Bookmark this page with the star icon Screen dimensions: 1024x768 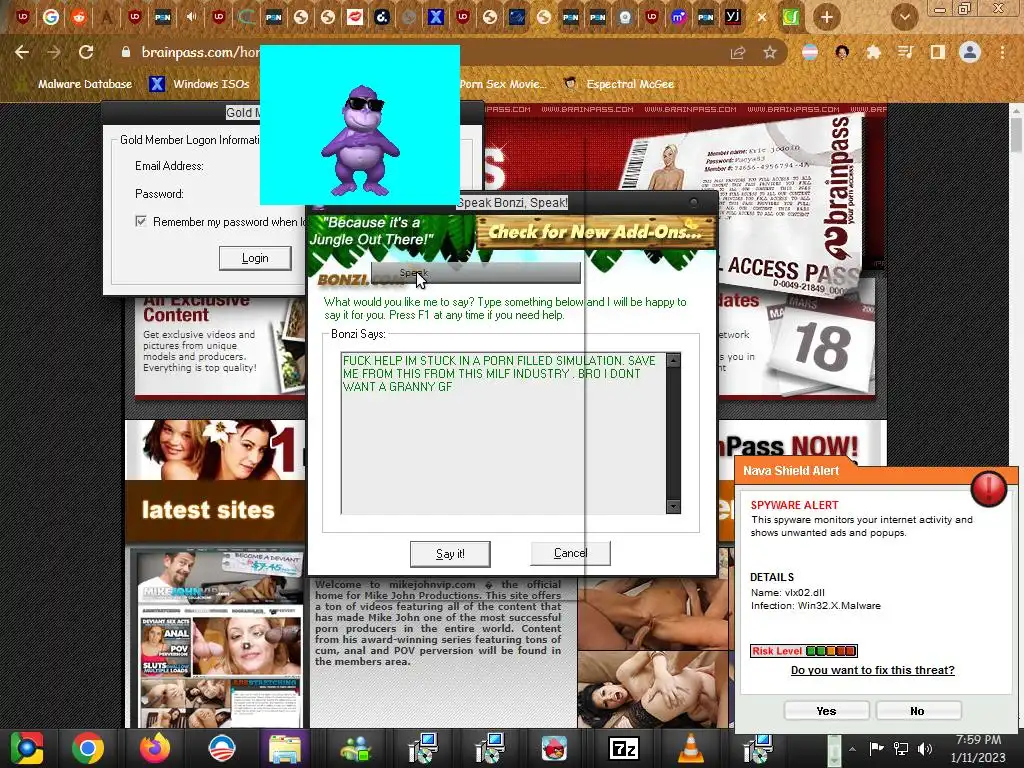click(770, 53)
